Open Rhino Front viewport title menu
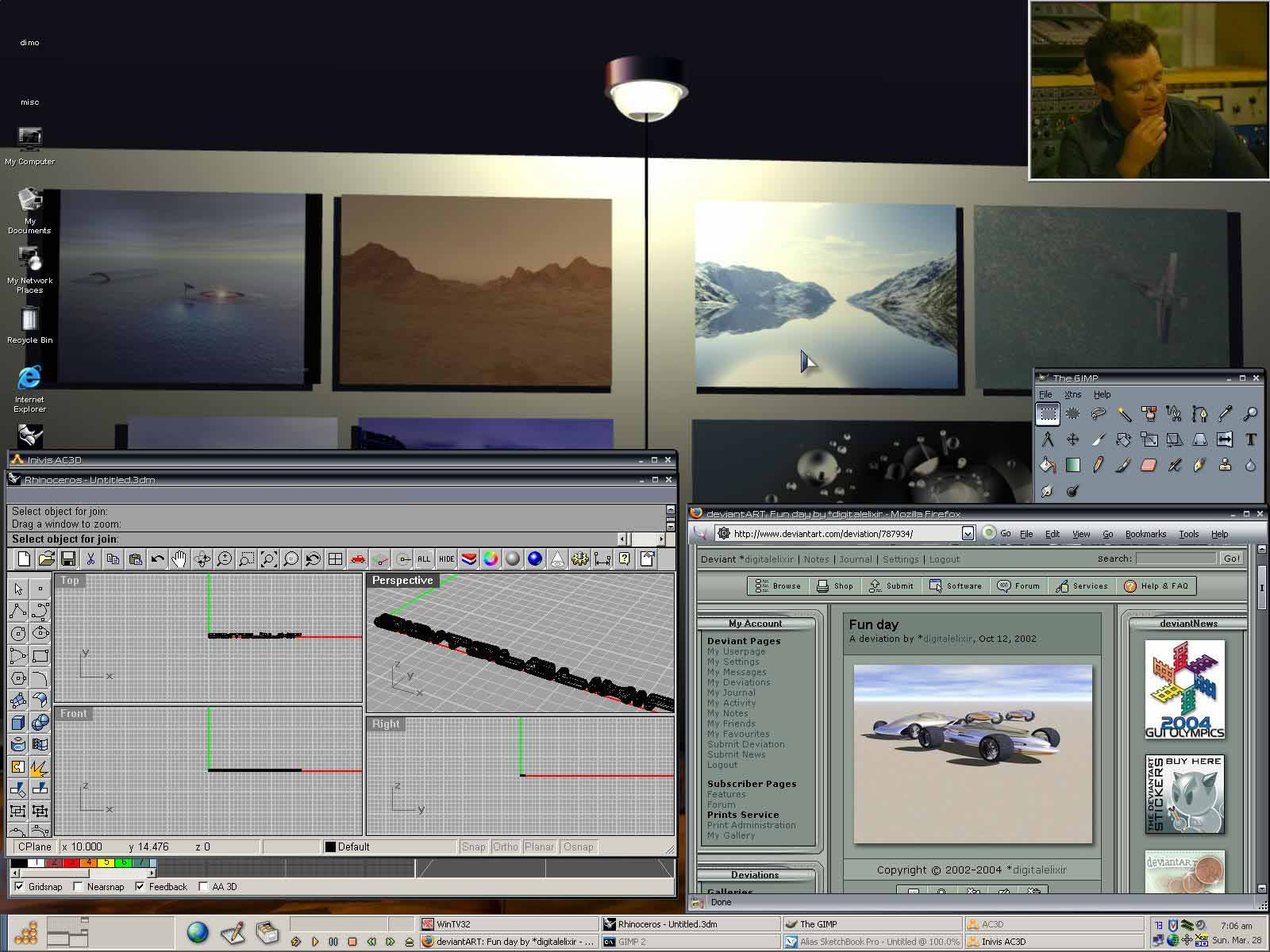Viewport: 1270px width, 952px height. [73, 714]
